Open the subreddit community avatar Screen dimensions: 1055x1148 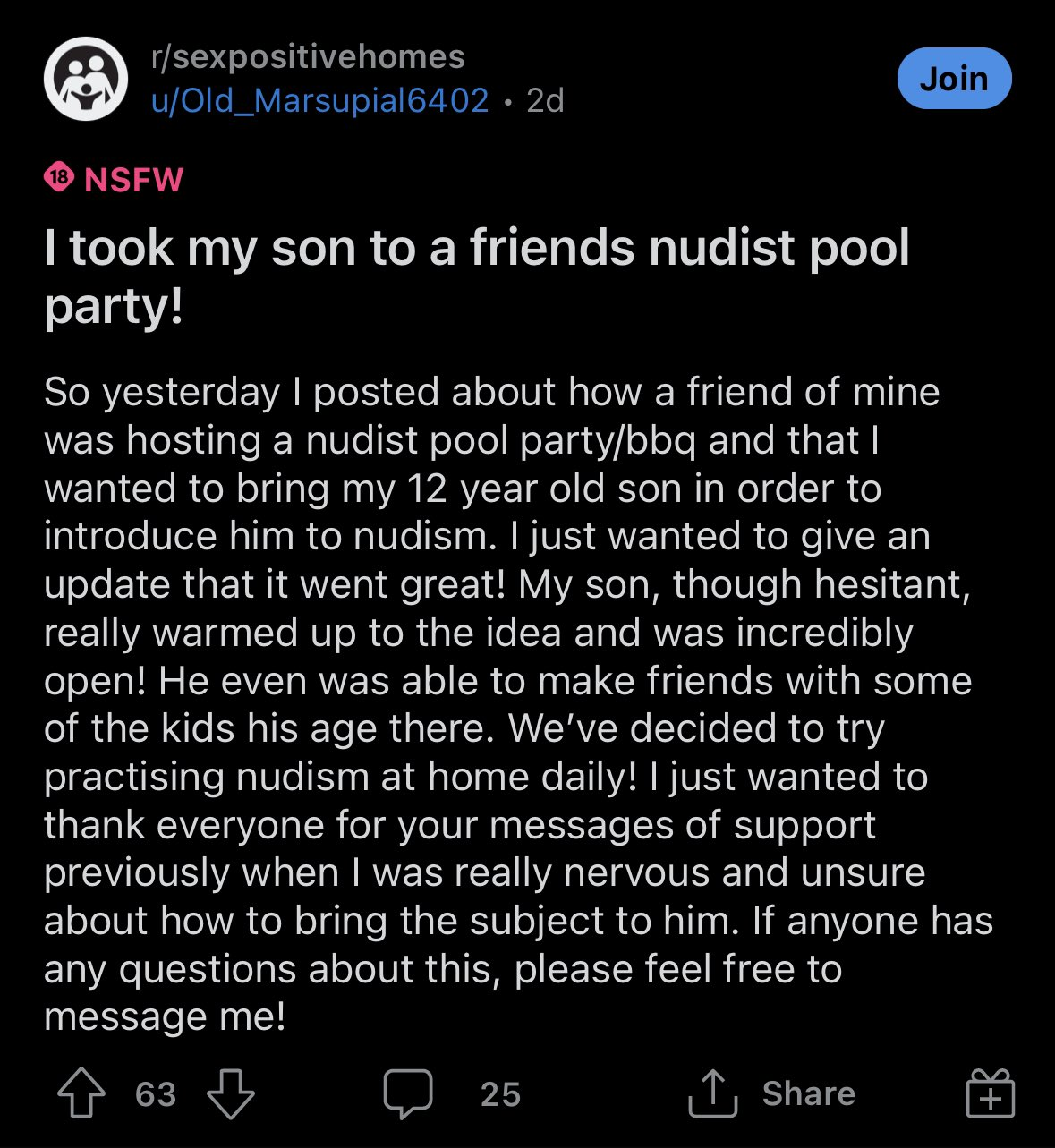pyautogui.click(x=86, y=79)
